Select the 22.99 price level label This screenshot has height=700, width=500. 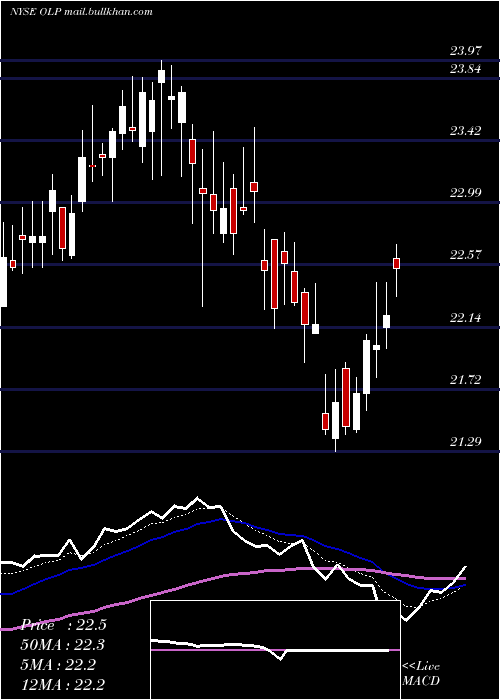point(466,193)
